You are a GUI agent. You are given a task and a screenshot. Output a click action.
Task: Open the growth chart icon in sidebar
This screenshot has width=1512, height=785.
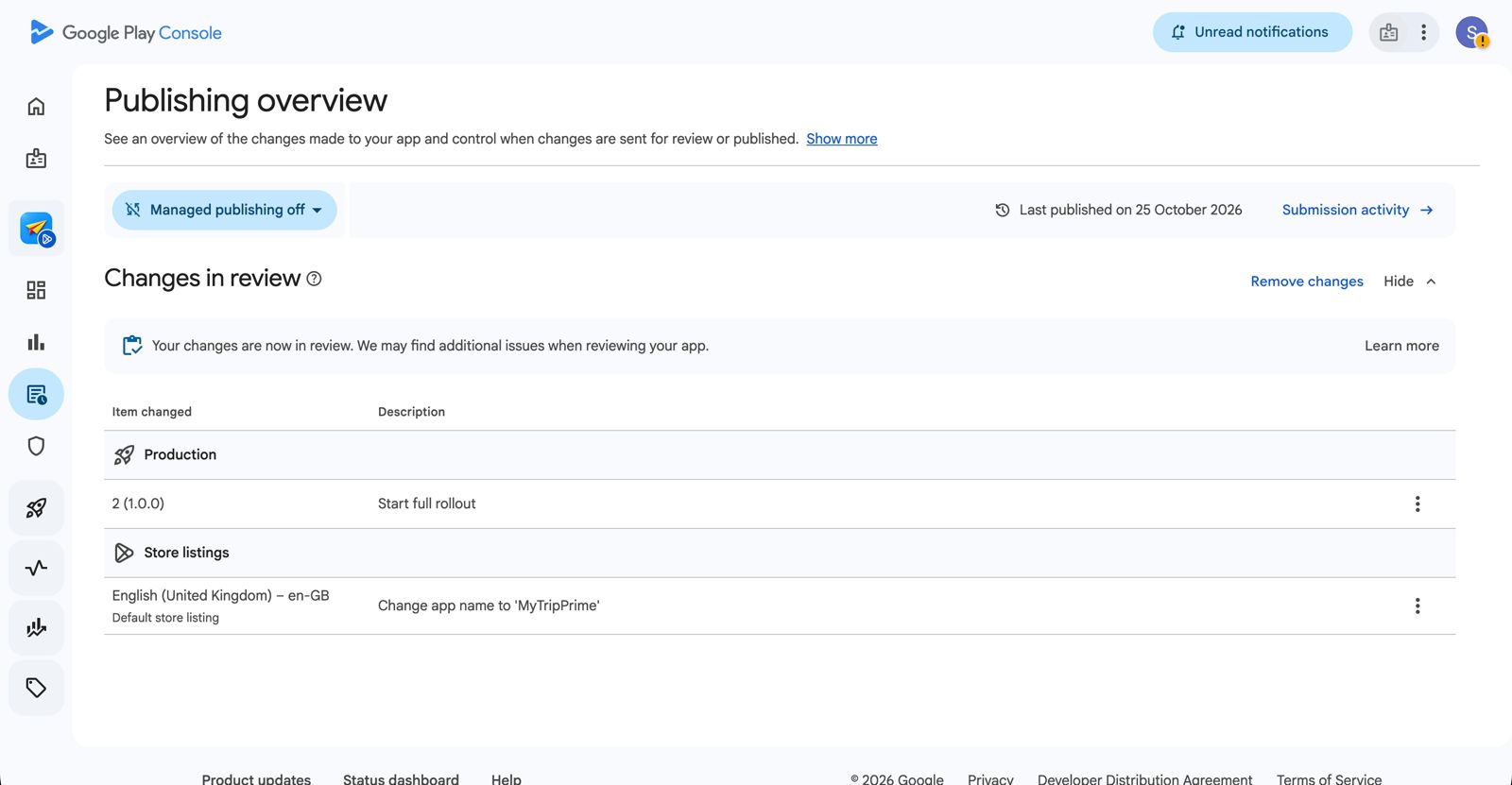pyautogui.click(x=36, y=627)
